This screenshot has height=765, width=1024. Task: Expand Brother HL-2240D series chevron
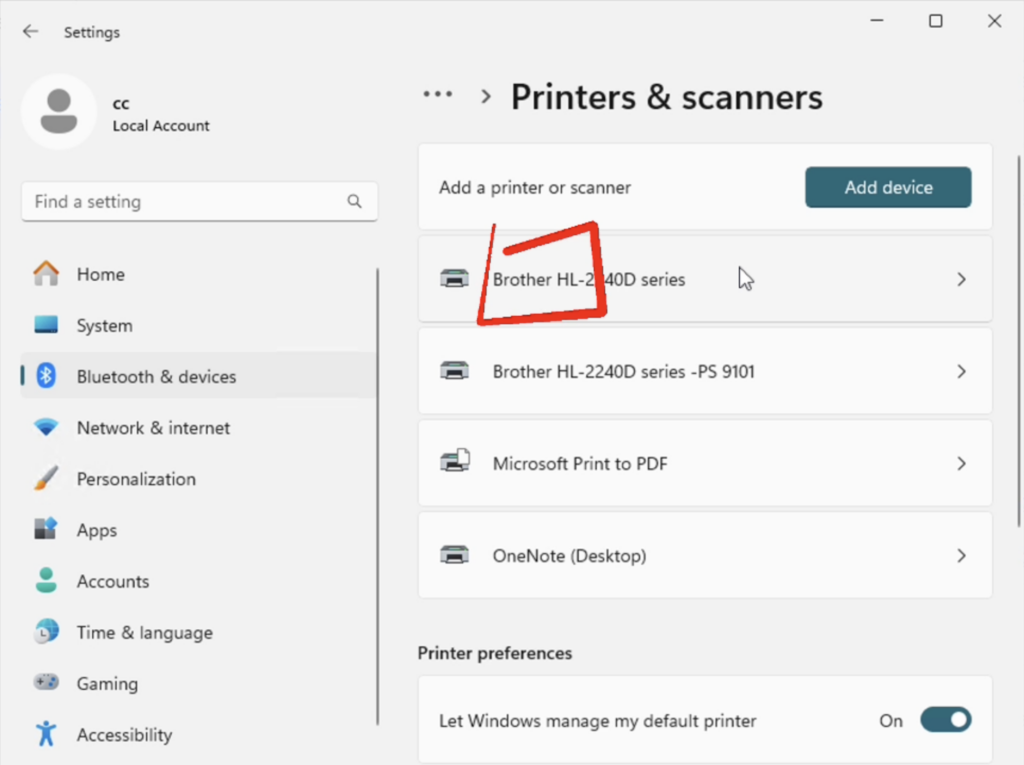click(961, 280)
